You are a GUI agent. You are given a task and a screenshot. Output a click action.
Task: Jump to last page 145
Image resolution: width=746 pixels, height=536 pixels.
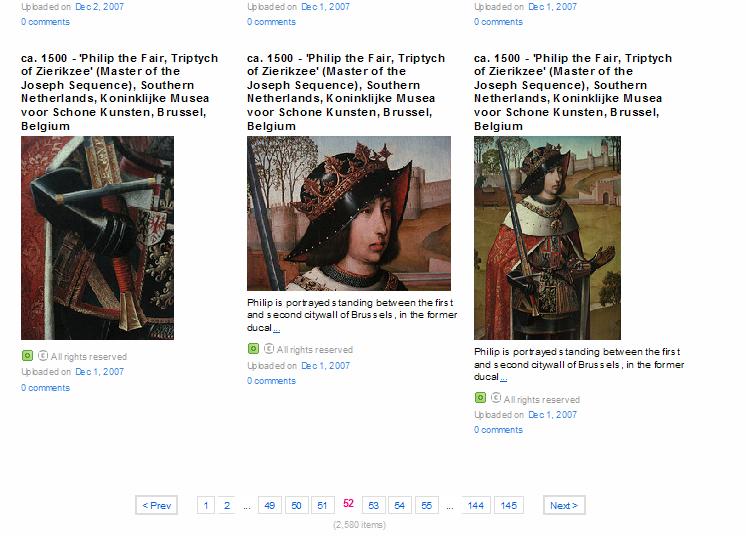[x=509, y=505]
